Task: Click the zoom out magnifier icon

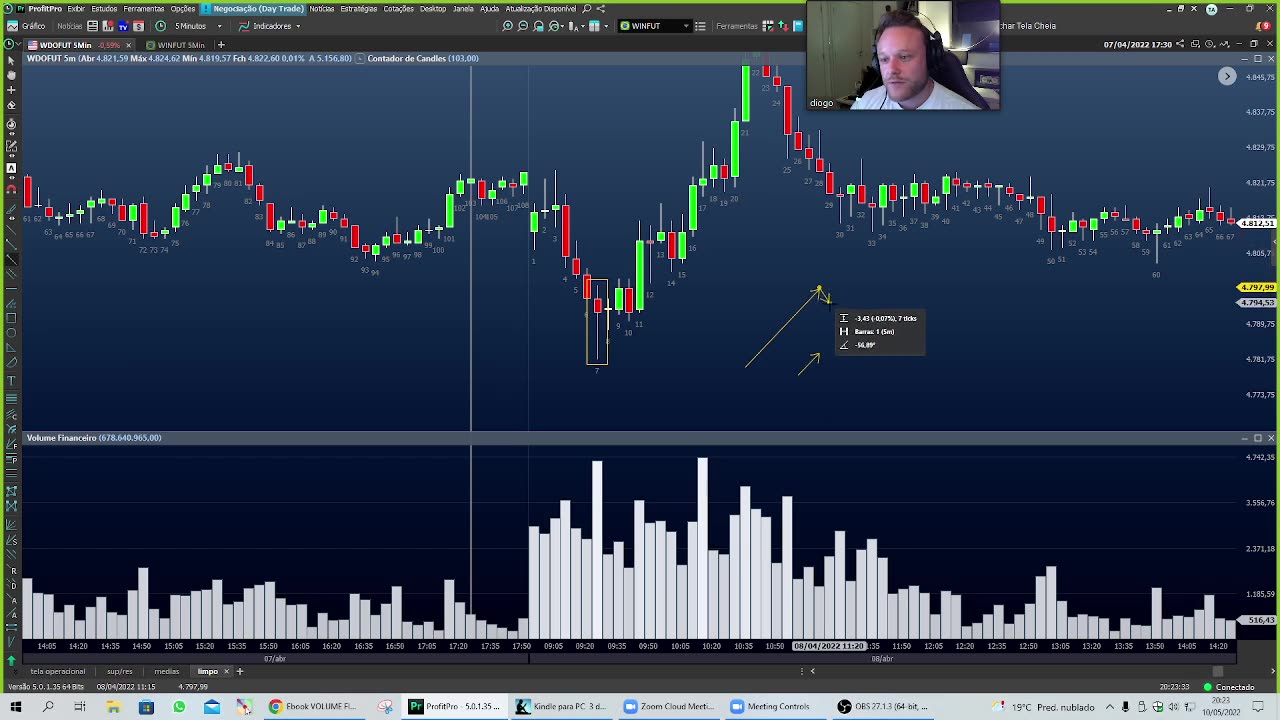Action: coord(523,26)
